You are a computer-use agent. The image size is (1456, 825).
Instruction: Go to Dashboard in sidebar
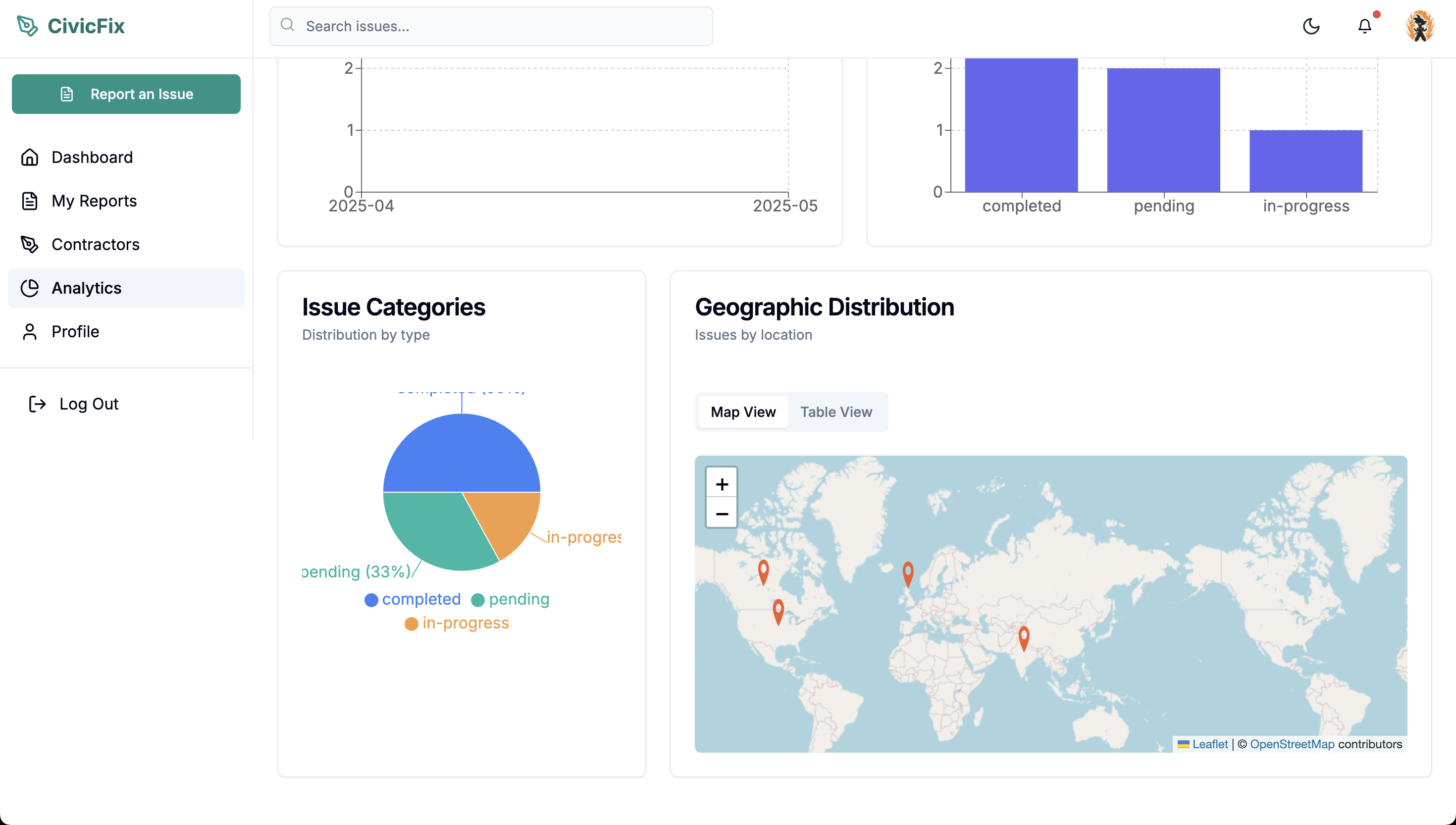(92, 157)
